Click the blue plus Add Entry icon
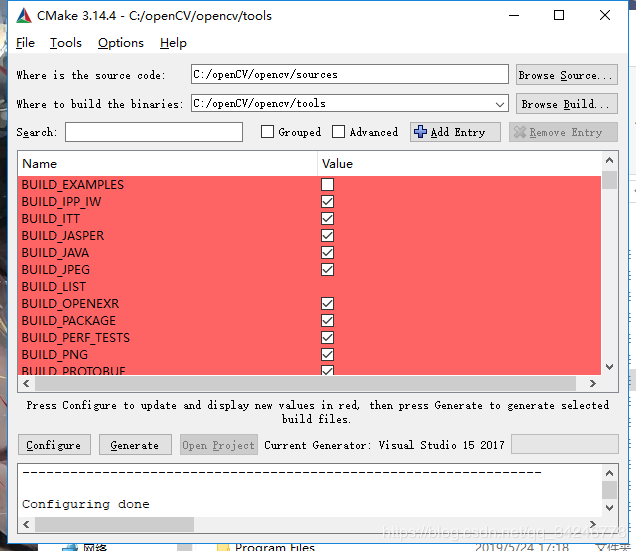This screenshot has width=636, height=551. pyautogui.click(x=420, y=132)
